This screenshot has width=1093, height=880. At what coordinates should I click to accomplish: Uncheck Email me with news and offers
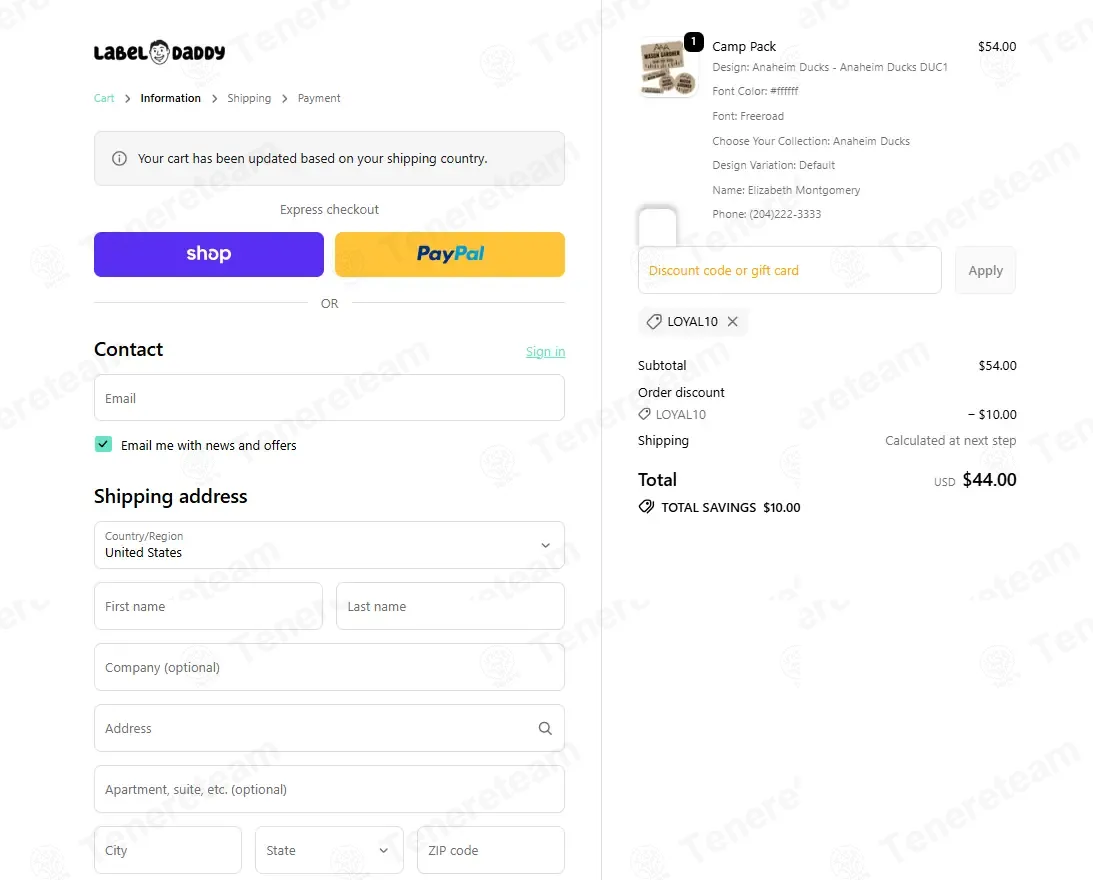coord(103,445)
